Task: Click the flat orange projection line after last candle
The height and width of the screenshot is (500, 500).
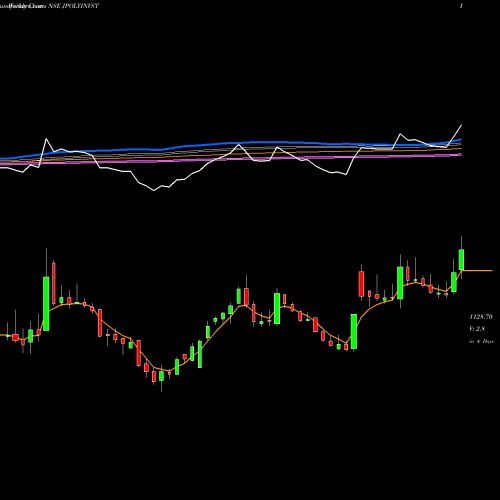Action: tap(477, 271)
